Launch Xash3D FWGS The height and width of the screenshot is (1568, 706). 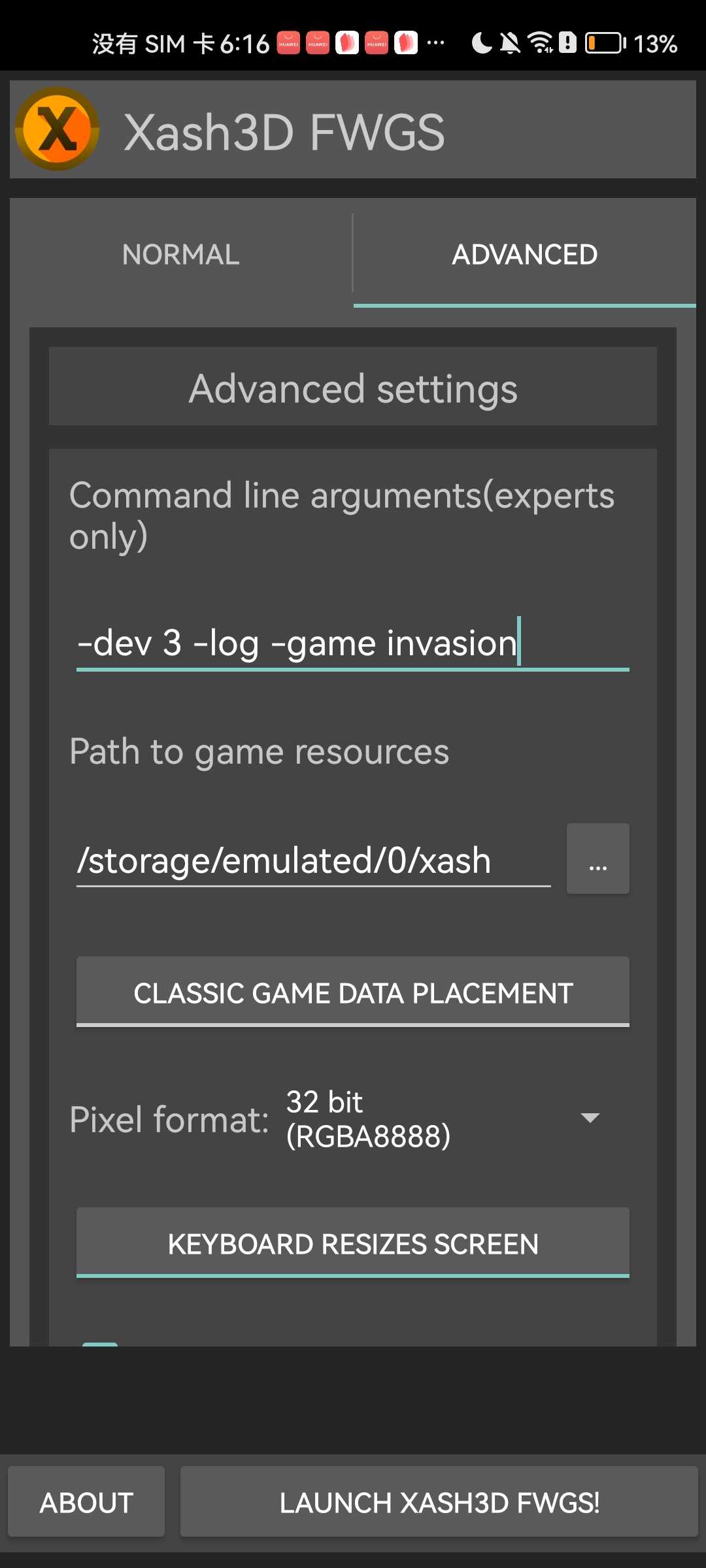[x=439, y=1501]
